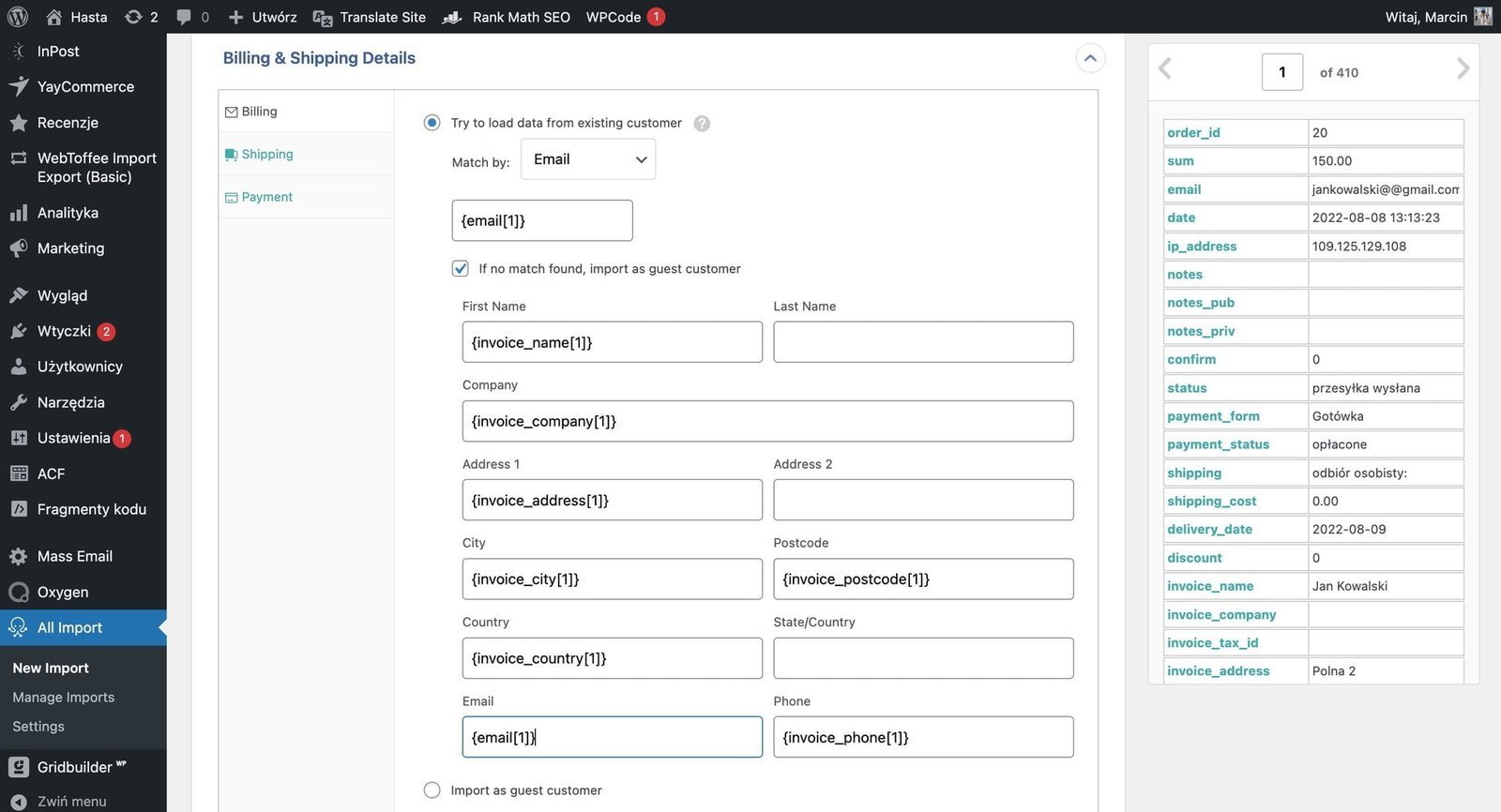Image resolution: width=1501 pixels, height=812 pixels.
Task: Click the WordPress logo icon
Action: coord(18,17)
